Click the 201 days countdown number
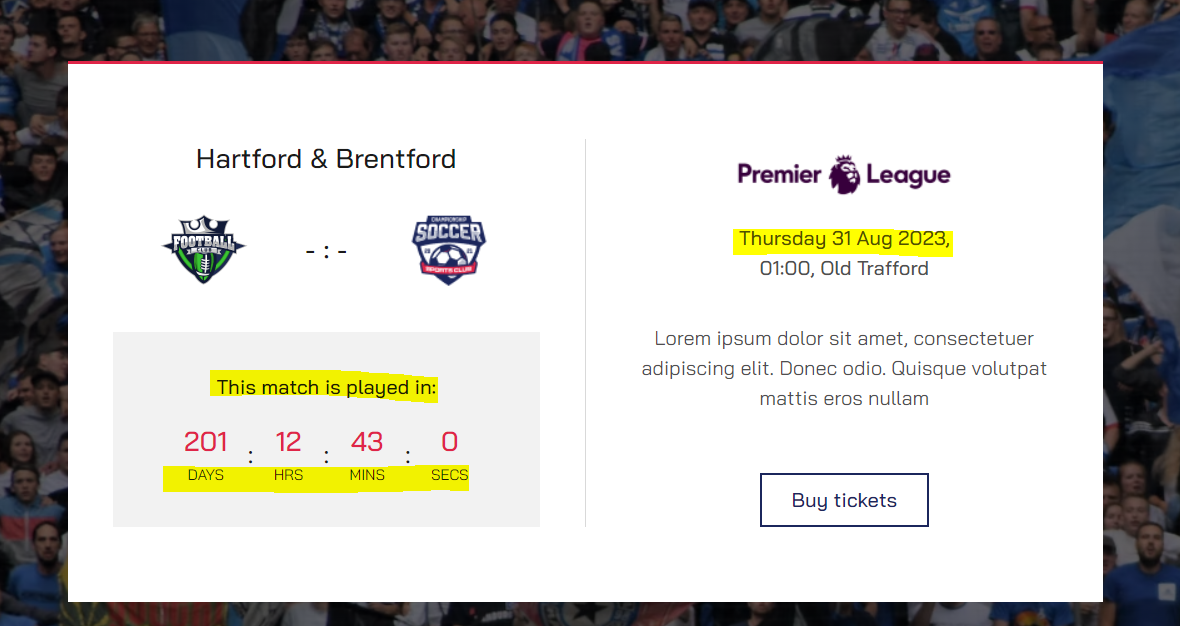 pos(206,441)
